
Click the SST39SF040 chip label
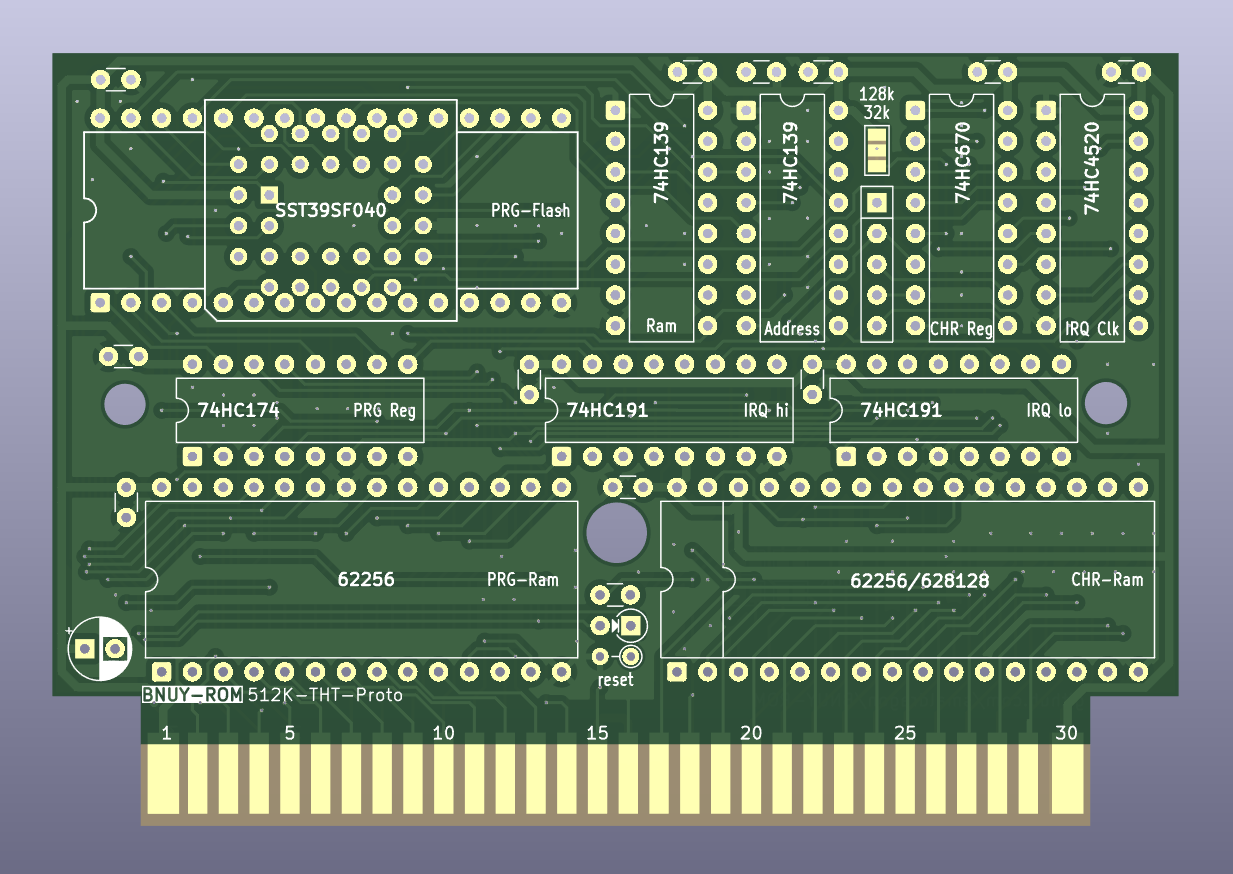pos(330,210)
